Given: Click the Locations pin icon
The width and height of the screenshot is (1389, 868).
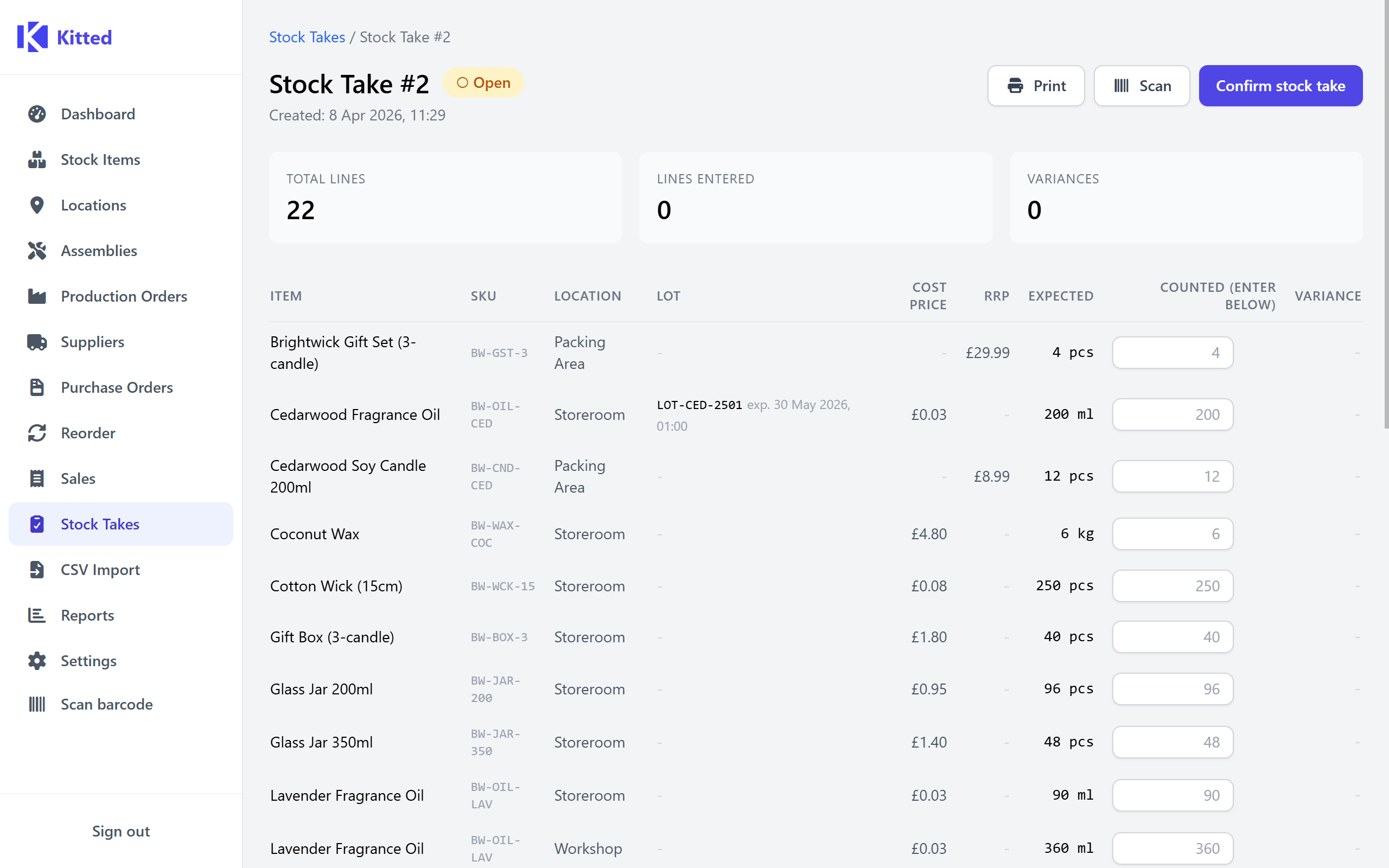Looking at the screenshot, I should coord(37,205).
